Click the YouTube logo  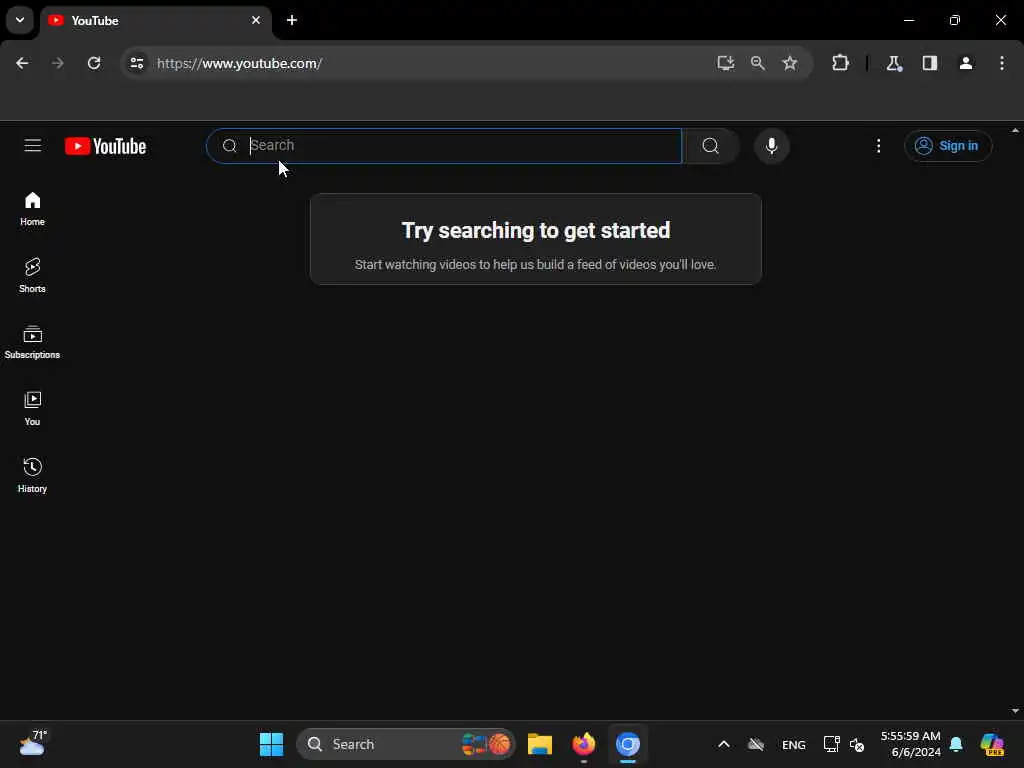point(105,146)
